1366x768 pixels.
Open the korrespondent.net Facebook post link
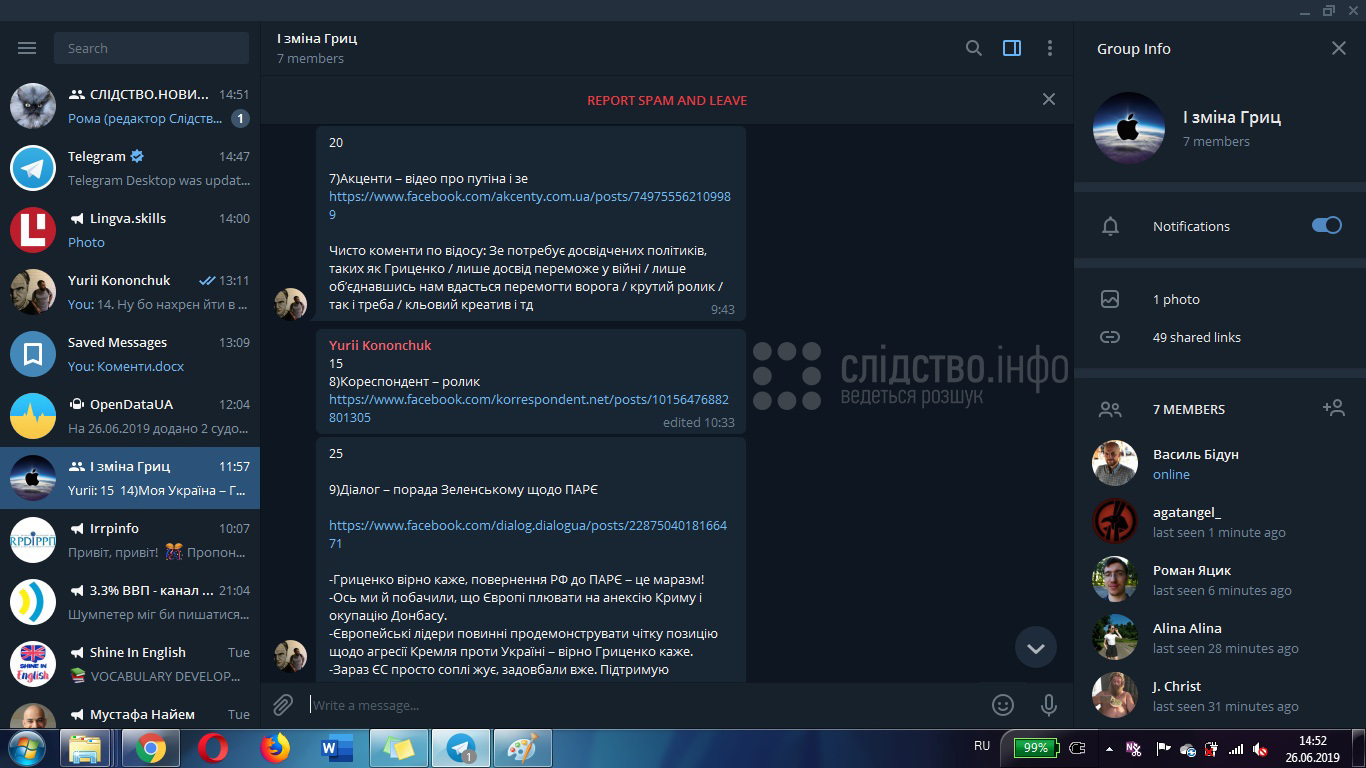529,408
